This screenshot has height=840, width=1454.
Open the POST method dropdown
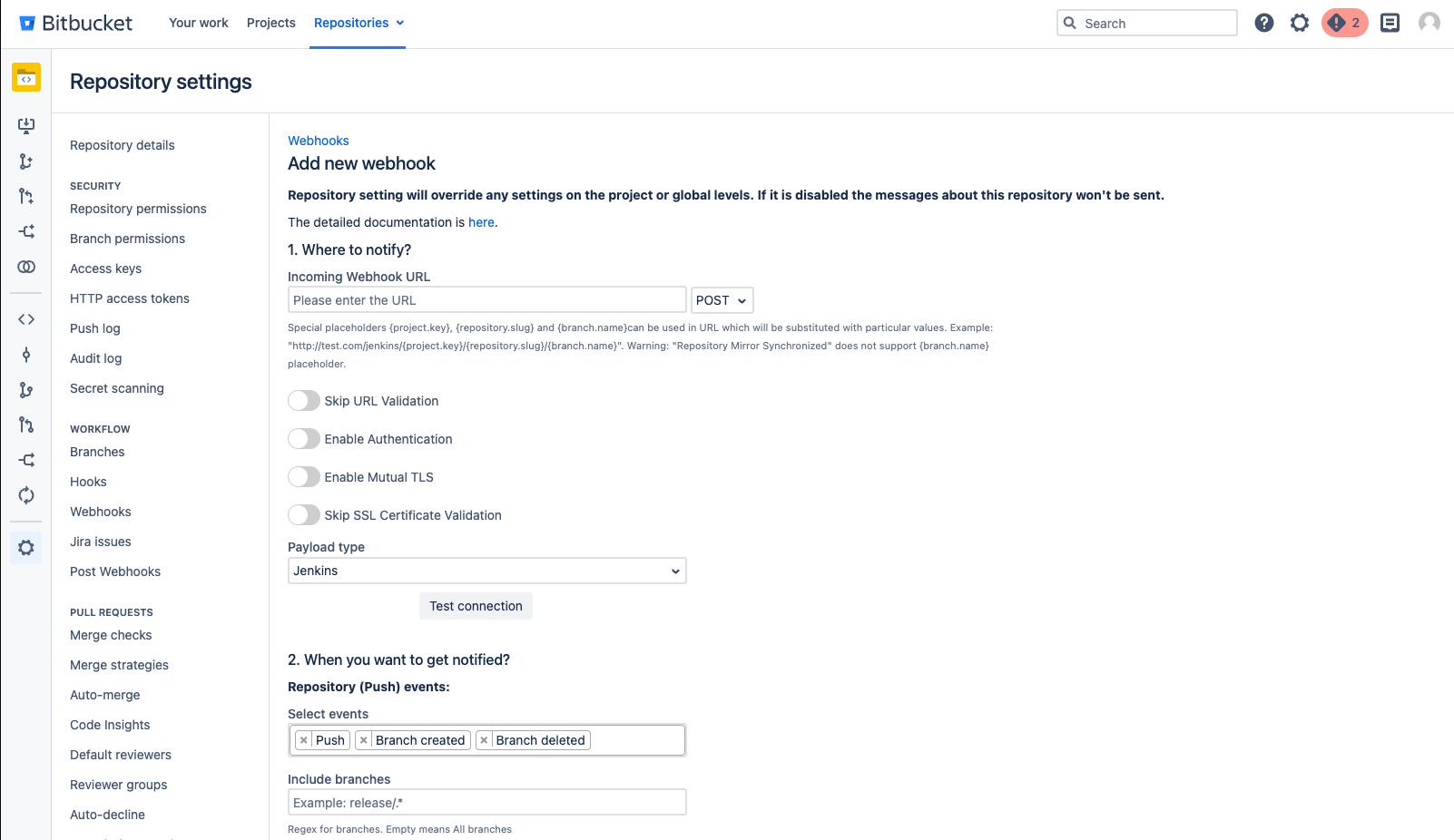[722, 300]
